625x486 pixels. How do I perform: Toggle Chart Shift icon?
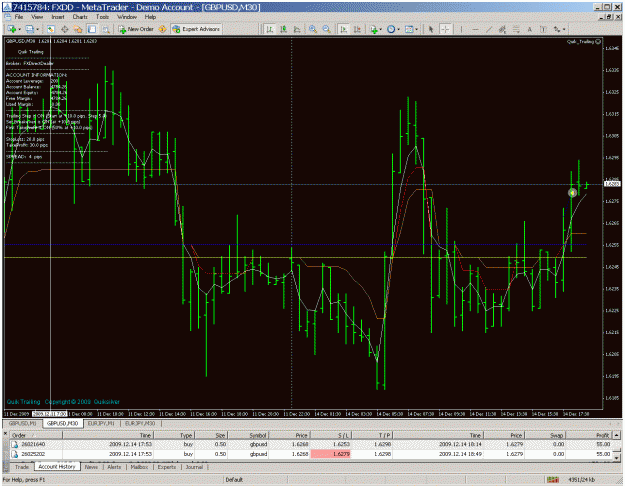357,29
